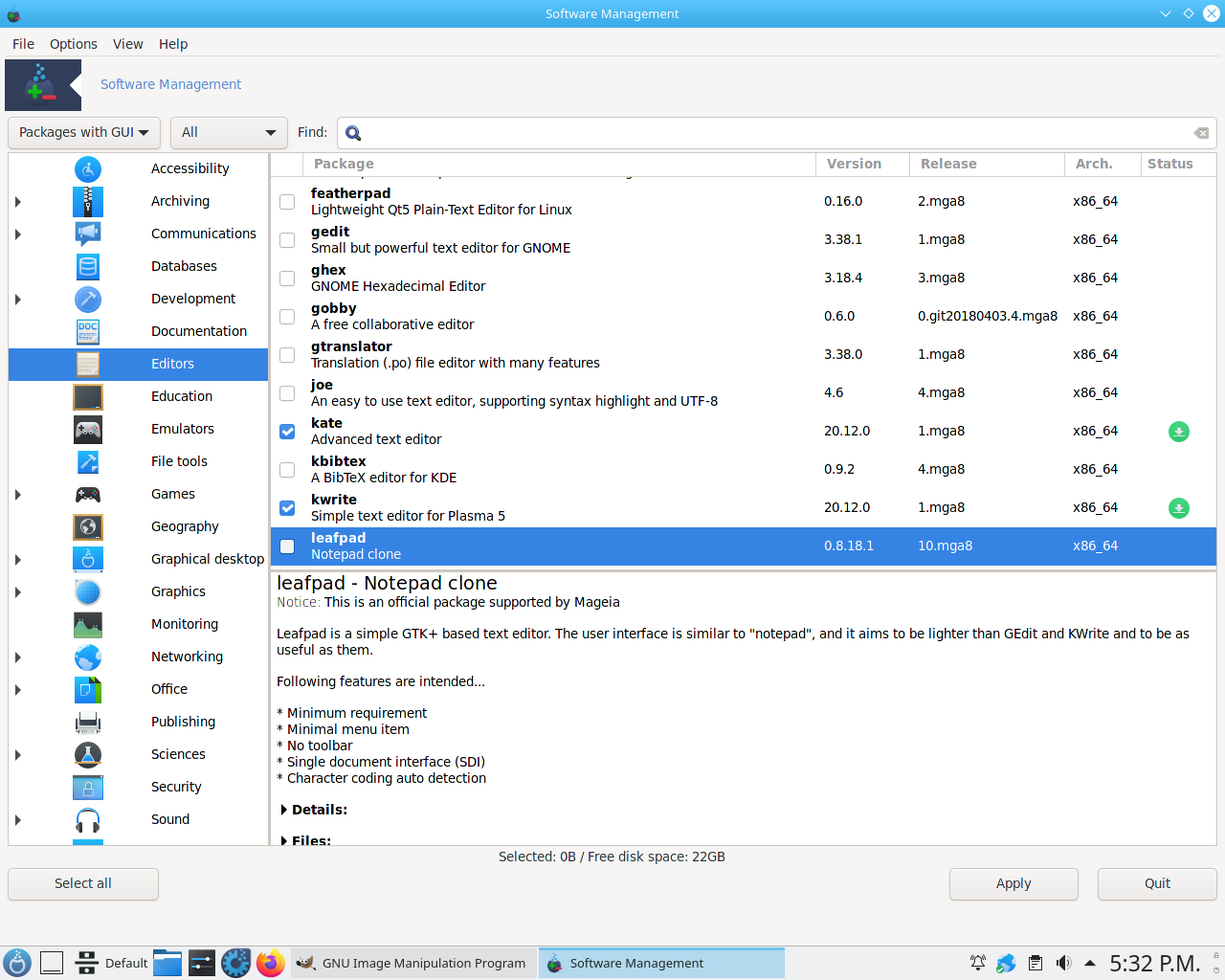Open the View menu
Viewport: 1225px width, 980px height.
pos(127,44)
